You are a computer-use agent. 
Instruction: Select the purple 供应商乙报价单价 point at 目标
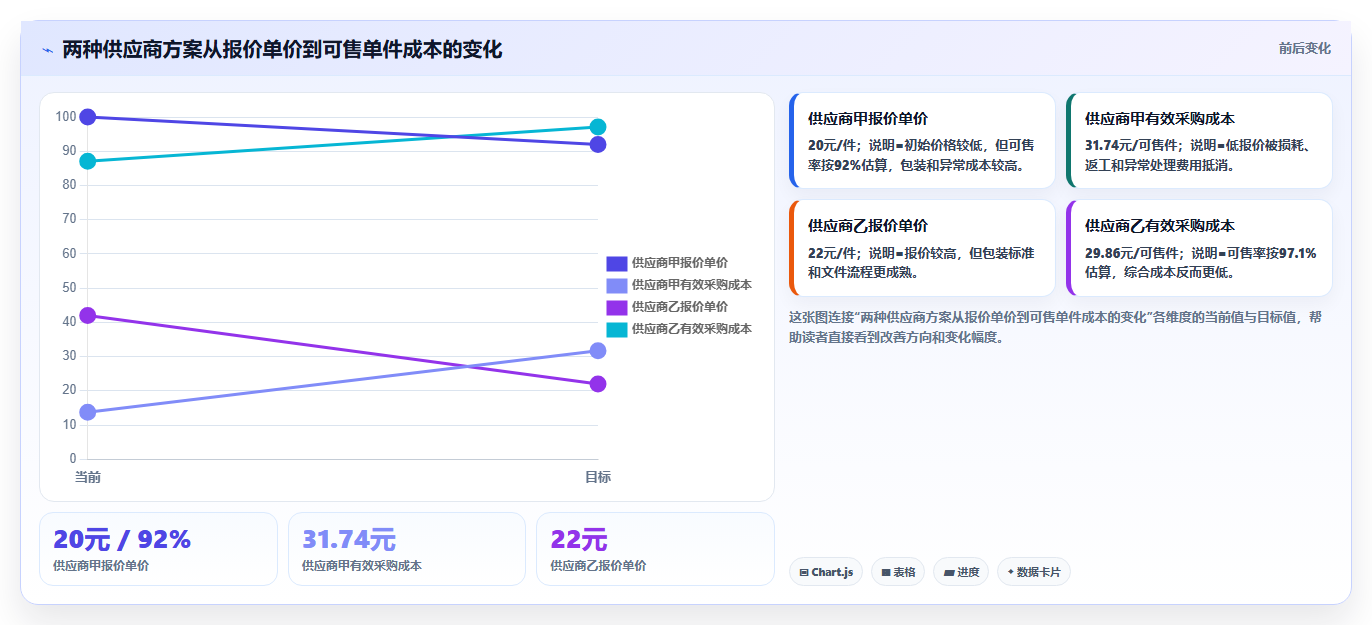pyautogui.click(x=598, y=384)
